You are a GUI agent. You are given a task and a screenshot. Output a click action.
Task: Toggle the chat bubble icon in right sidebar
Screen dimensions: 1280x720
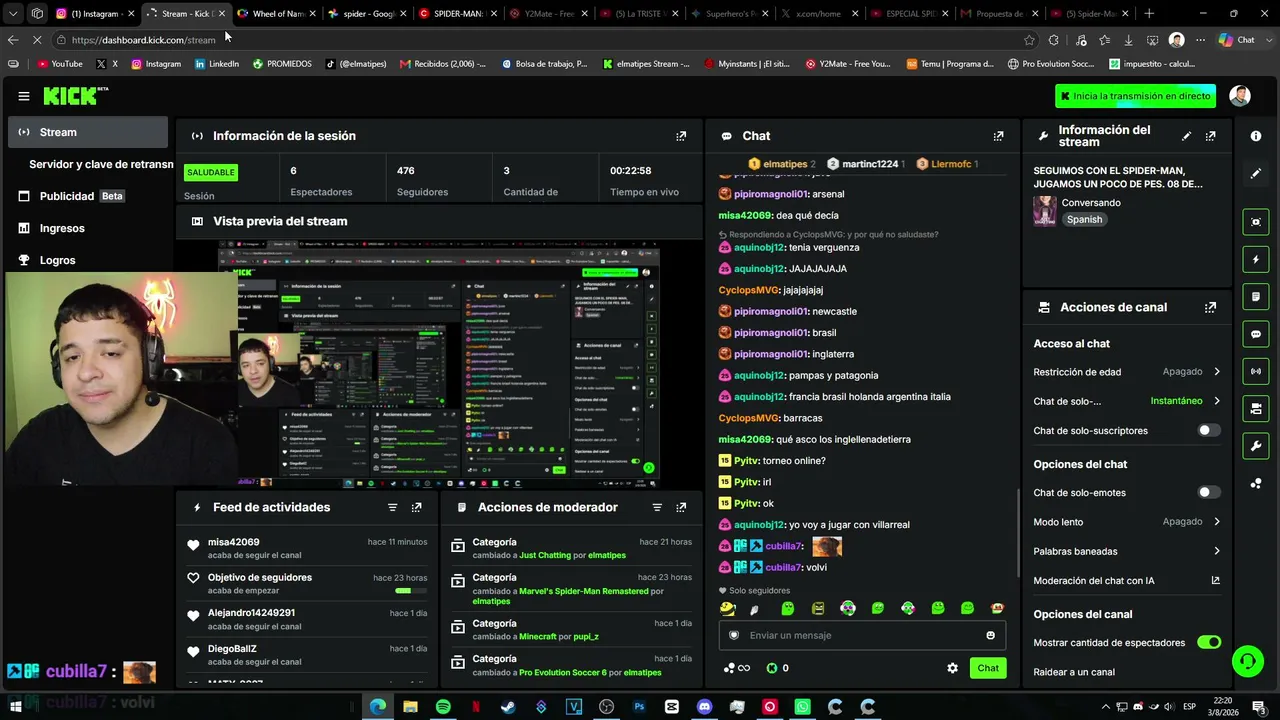[x=1256, y=334]
